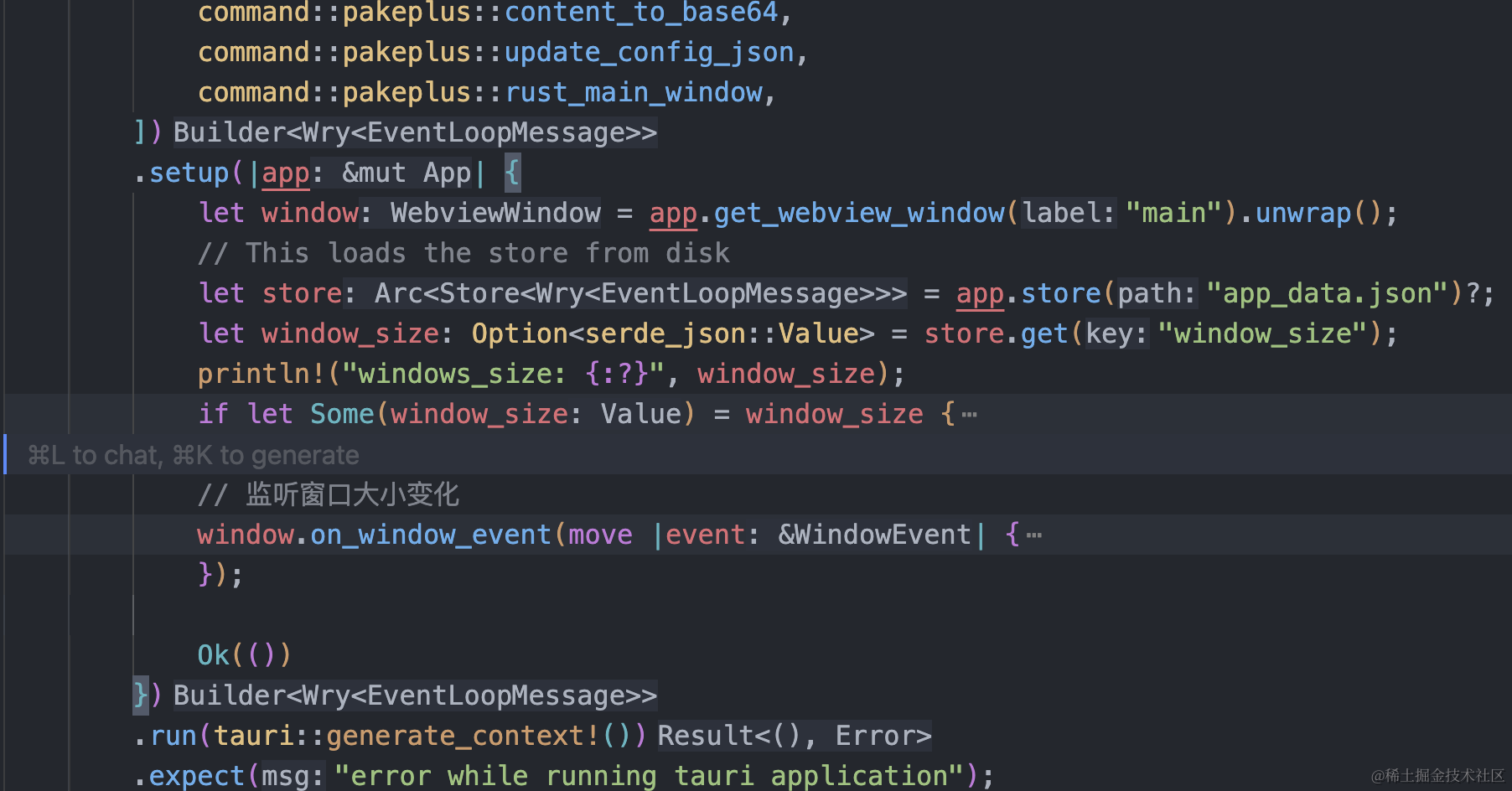Click the 'Option<serde_json::Value>' type hint

pyautogui.click(x=673, y=333)
